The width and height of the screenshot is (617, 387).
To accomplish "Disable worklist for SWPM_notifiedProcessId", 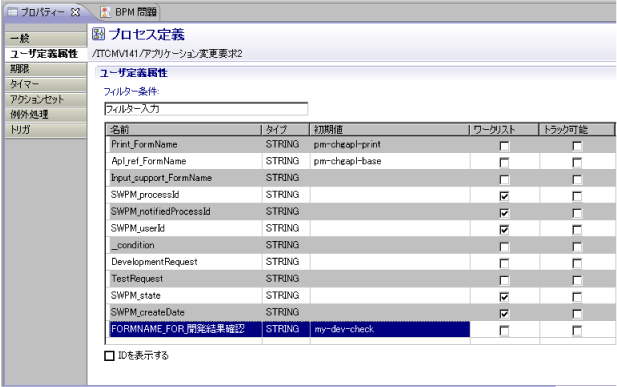I will click(x=504, y=213).
